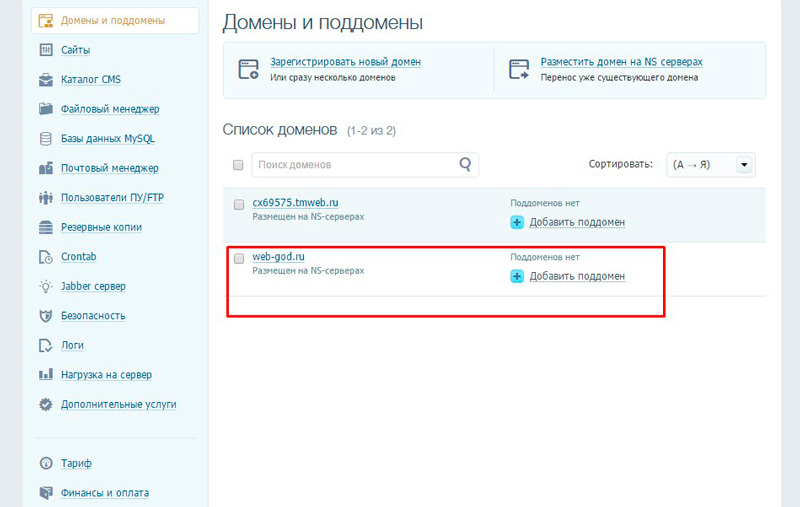Click plus icon for cx69575.tmweb.ru subdomain
Viewport: 800px width, 507px height.
pyautogui.click(x=517, y=222)
